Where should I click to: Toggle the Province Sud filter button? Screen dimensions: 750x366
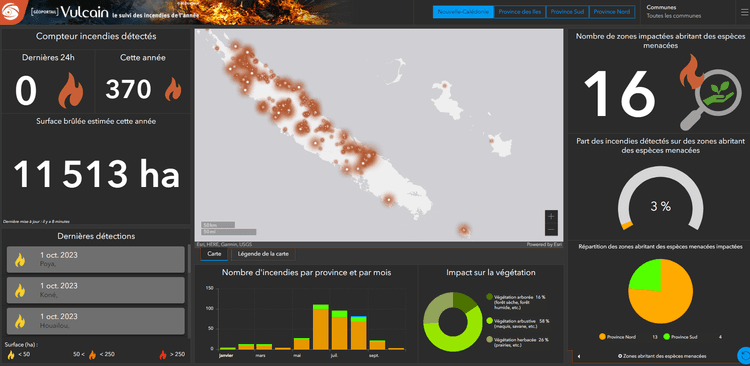tap(567, 12)
